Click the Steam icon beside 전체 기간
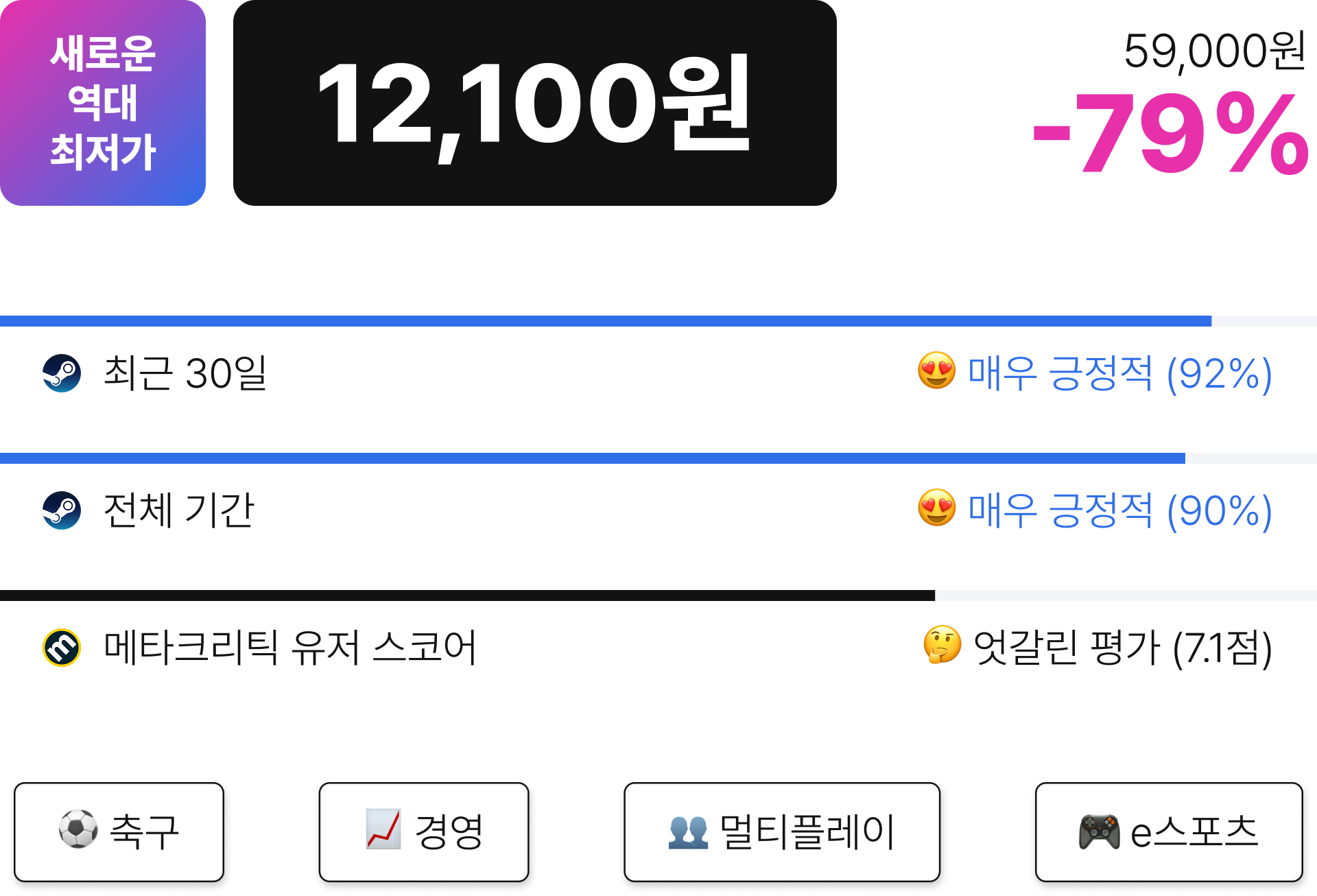 pyautogui.click(x=62, y=510)
